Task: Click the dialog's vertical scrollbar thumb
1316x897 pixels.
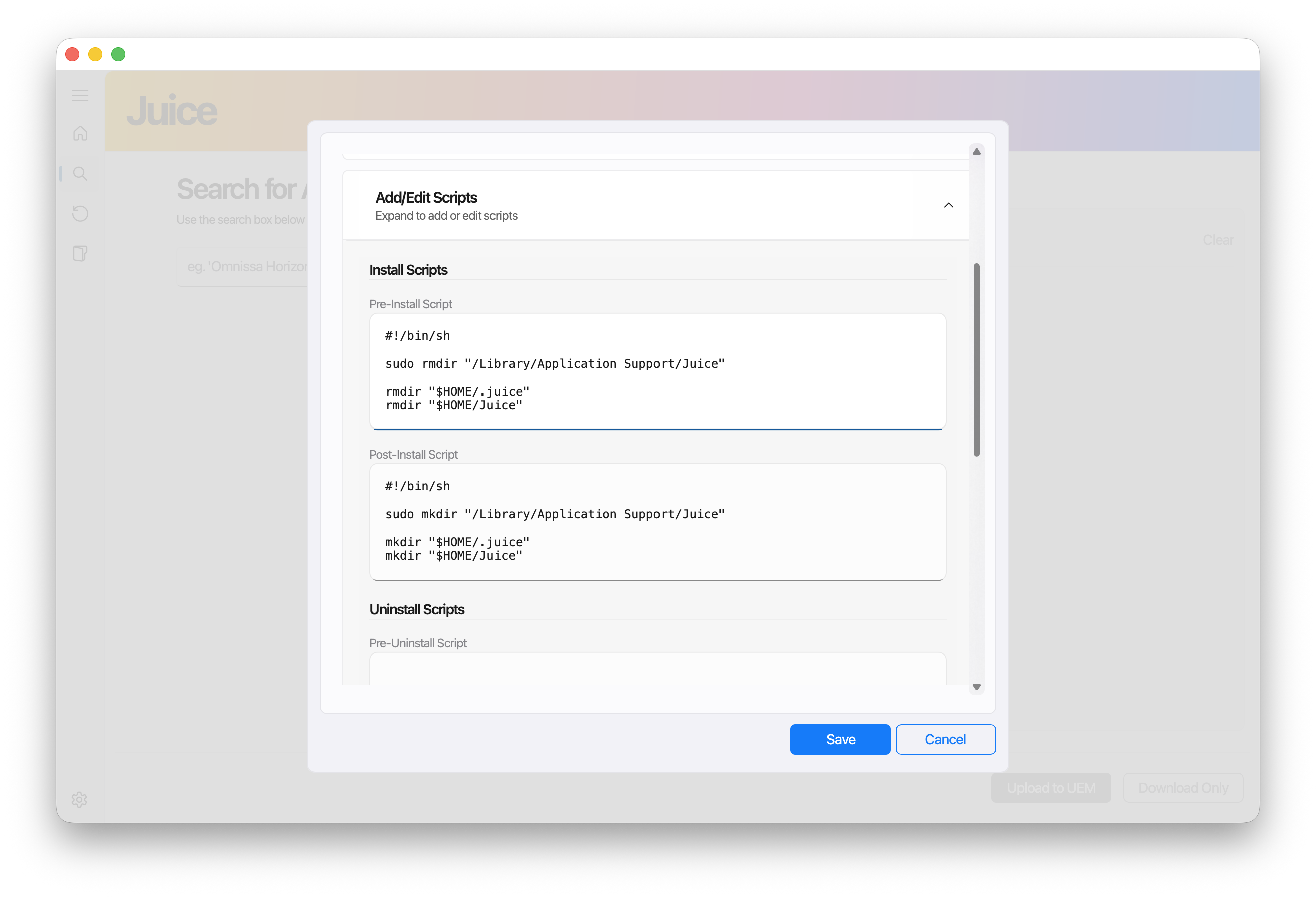Action: coord(976,359)
